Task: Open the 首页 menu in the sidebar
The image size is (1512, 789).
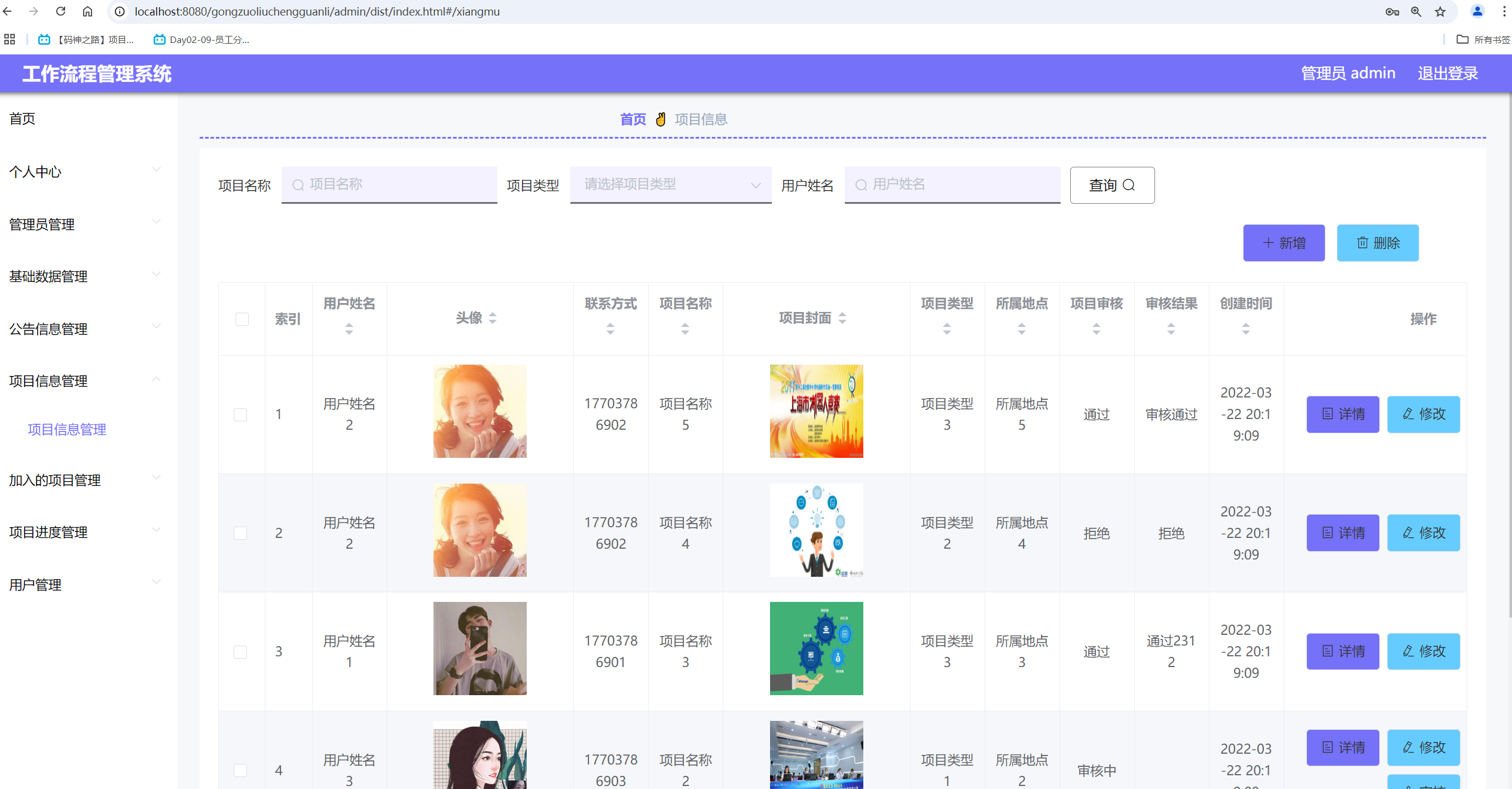Action: tap(23, 118)
